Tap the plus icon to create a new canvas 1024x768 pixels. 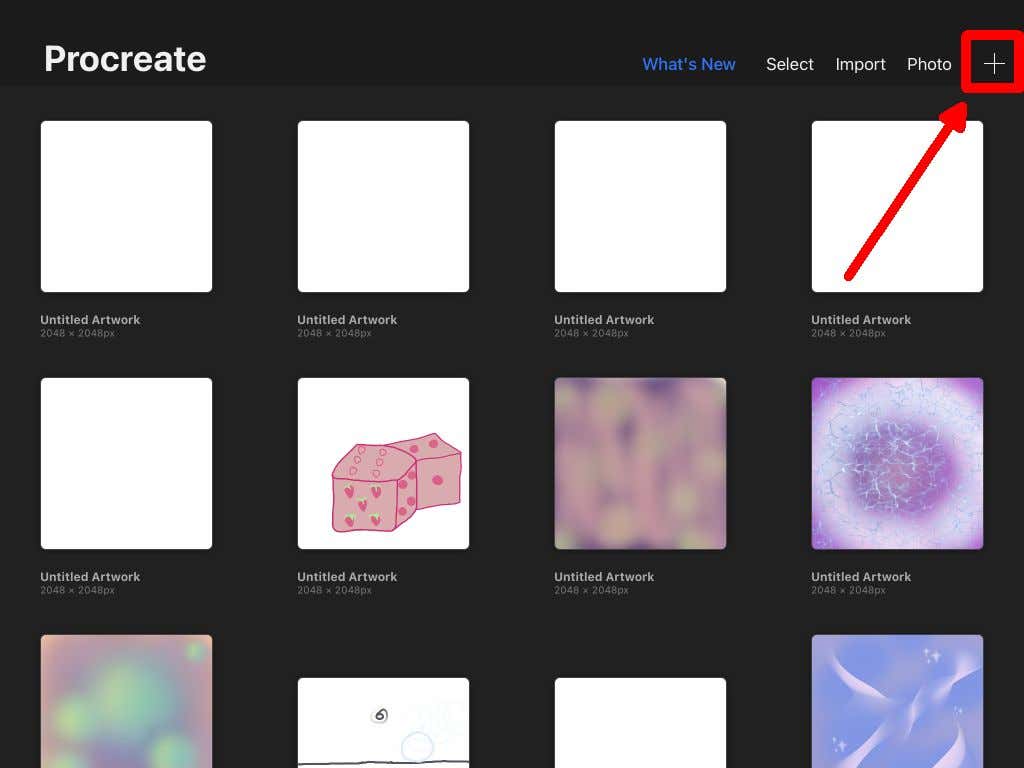[x=993, y=64]
